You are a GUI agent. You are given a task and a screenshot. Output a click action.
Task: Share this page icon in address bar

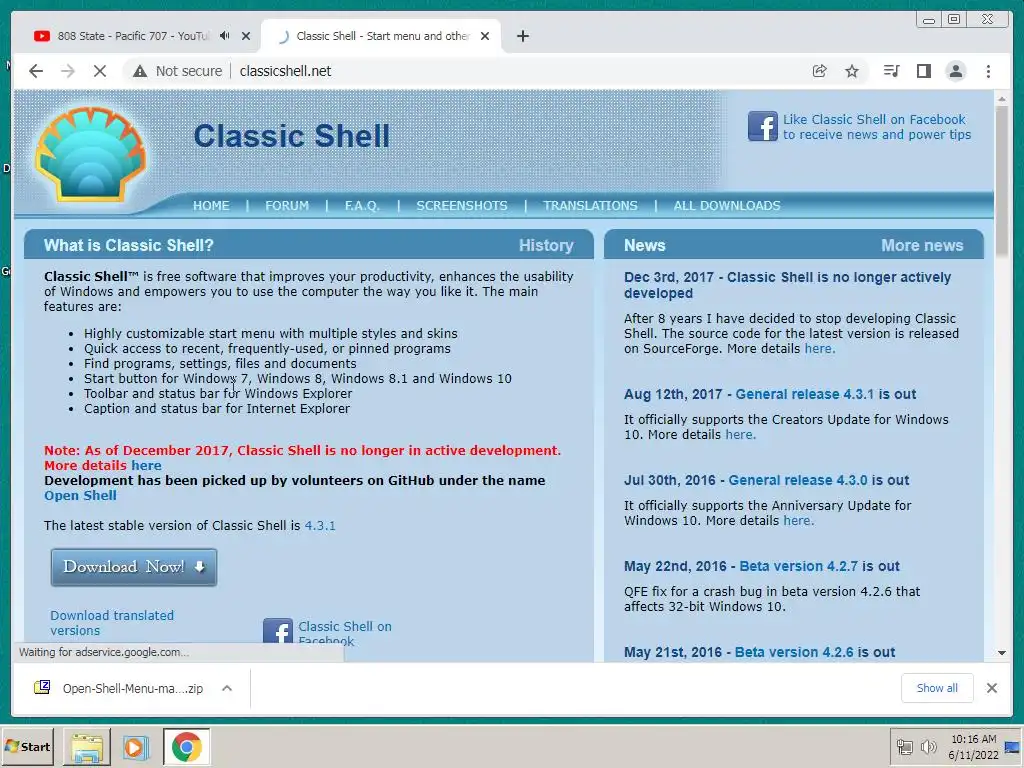click(819, 71)
